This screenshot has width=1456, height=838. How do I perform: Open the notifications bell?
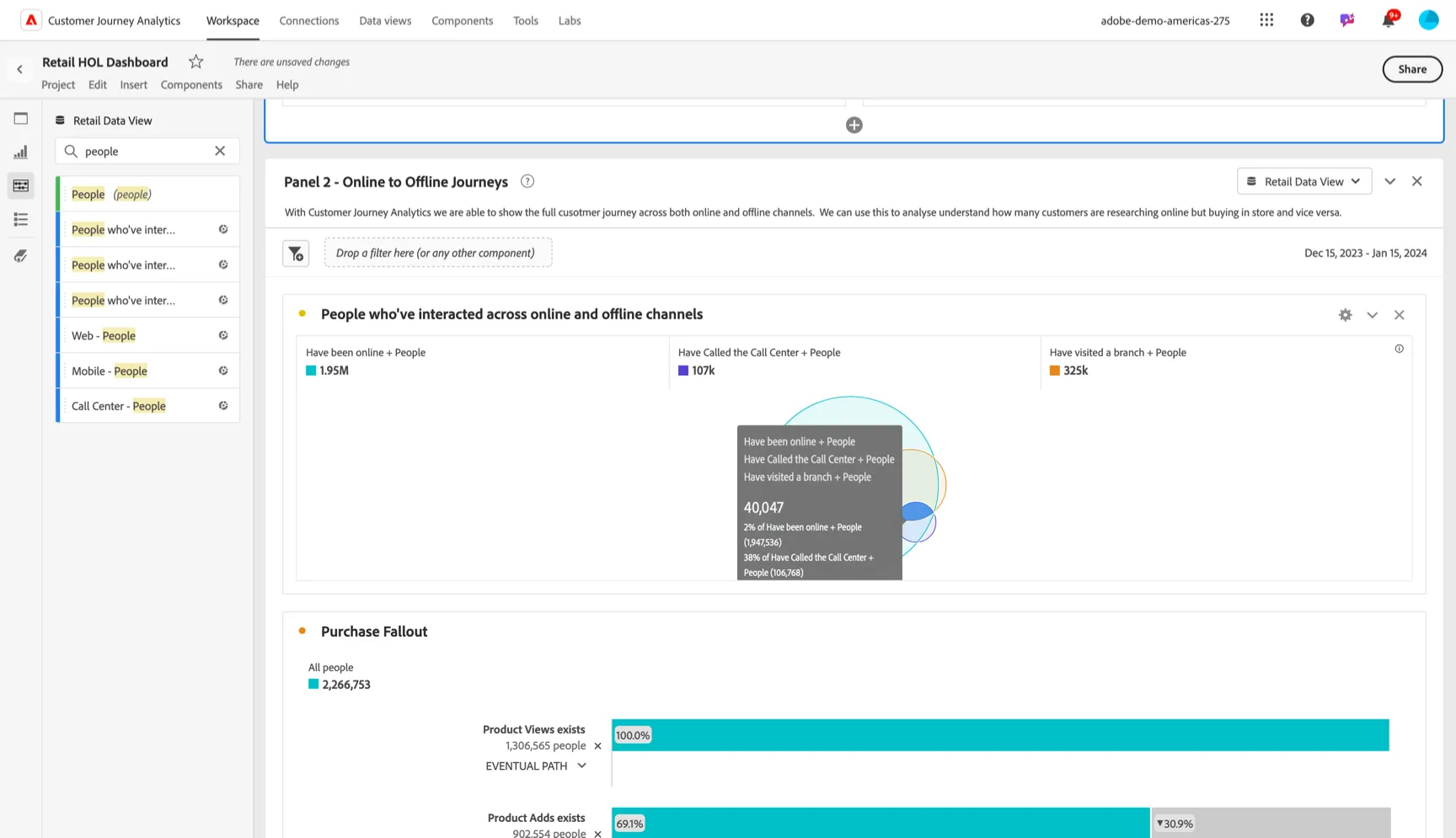1389,19
